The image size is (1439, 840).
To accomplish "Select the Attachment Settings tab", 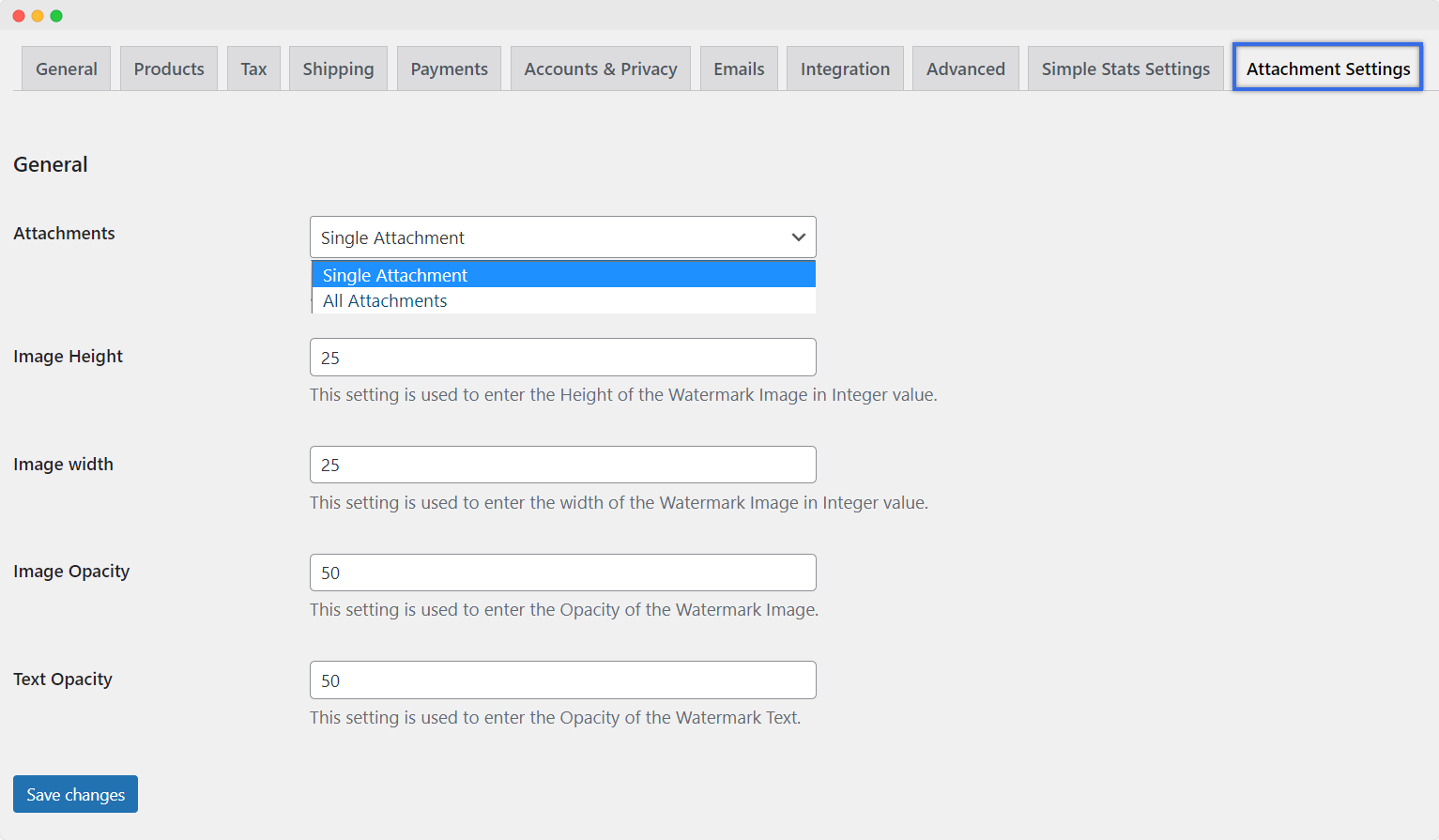I will click(x=1327, y=69).
